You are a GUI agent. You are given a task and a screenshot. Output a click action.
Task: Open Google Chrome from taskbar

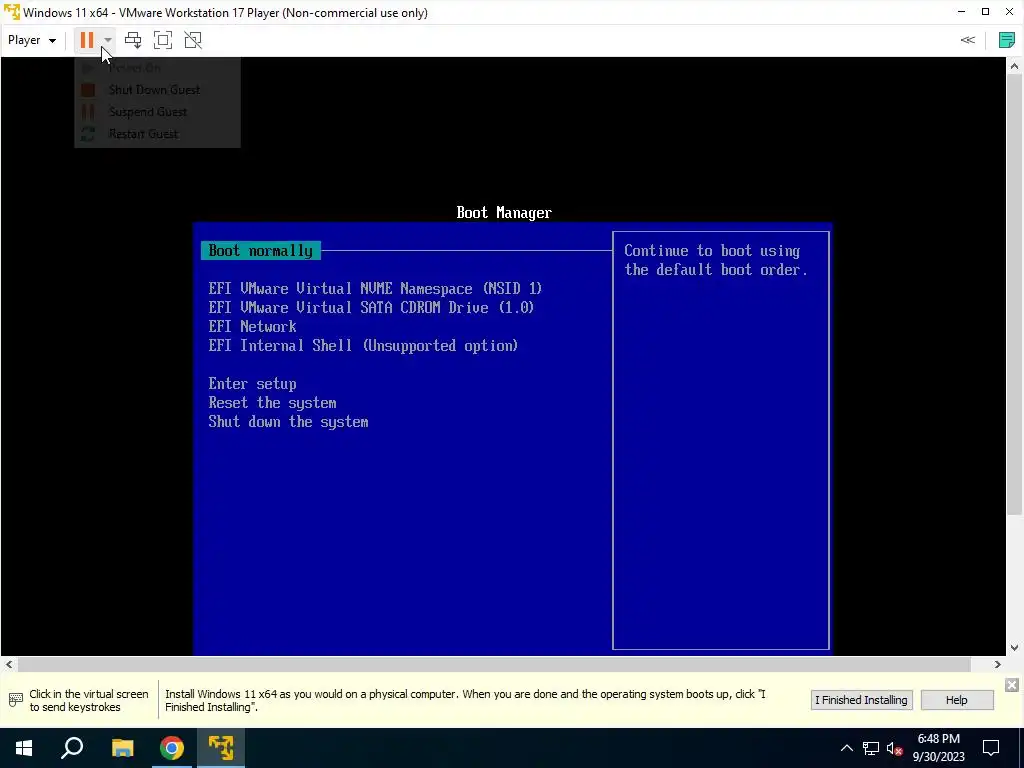[172, 748]
